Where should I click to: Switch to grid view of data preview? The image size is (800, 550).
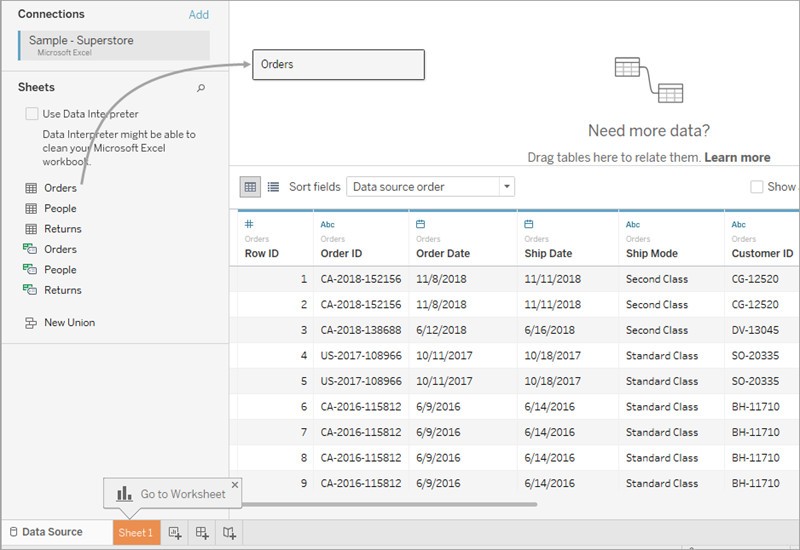250,187
